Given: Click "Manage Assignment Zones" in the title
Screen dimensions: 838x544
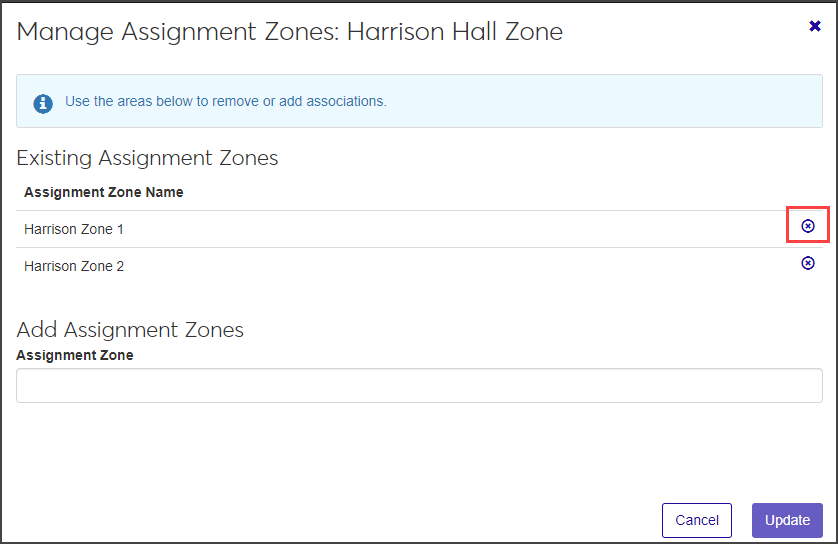Looking at the screenshot, I should 178,31.
